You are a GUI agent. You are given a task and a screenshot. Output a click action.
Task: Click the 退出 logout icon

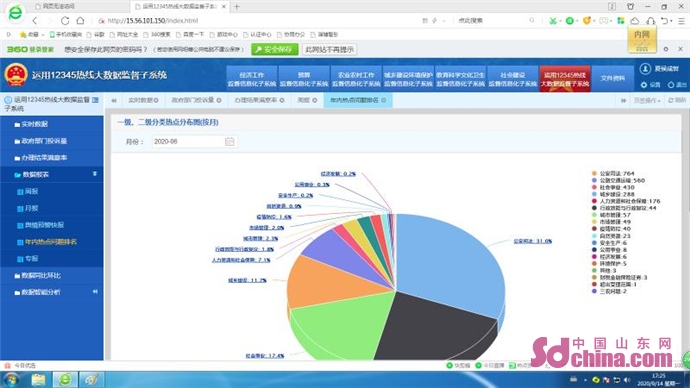click(671, 84)
